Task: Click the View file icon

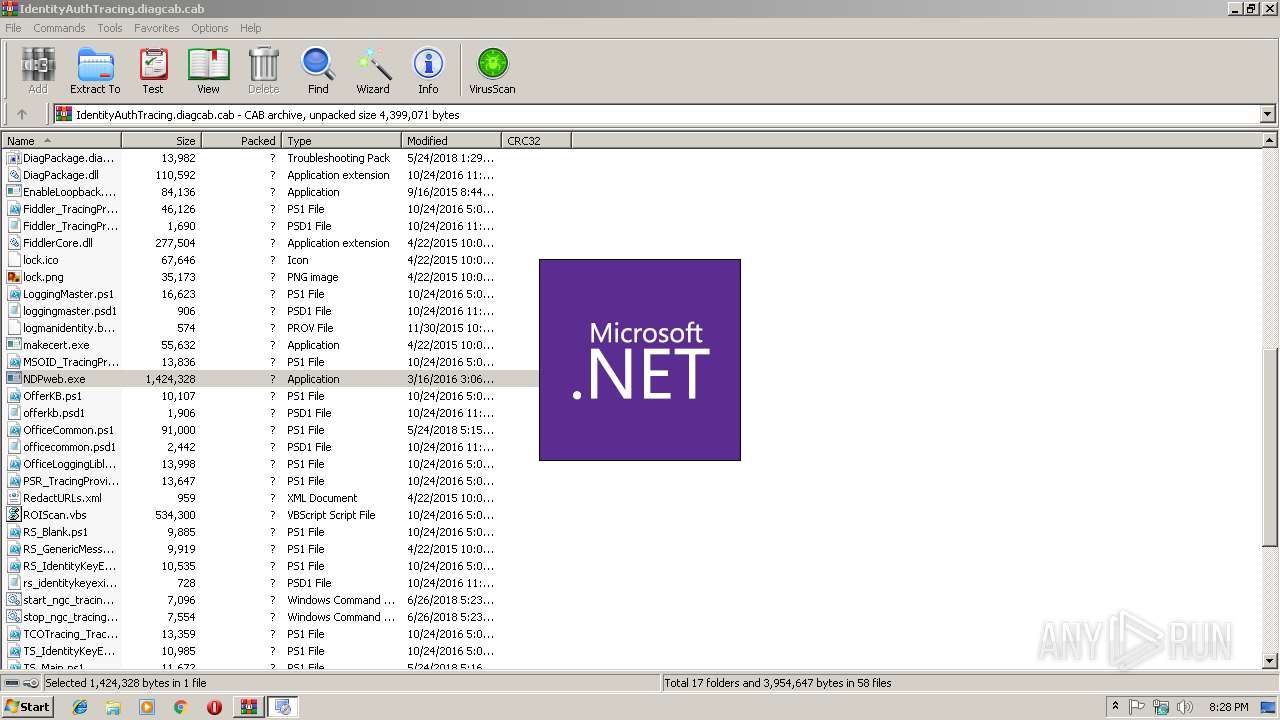Action: (208, 70)
